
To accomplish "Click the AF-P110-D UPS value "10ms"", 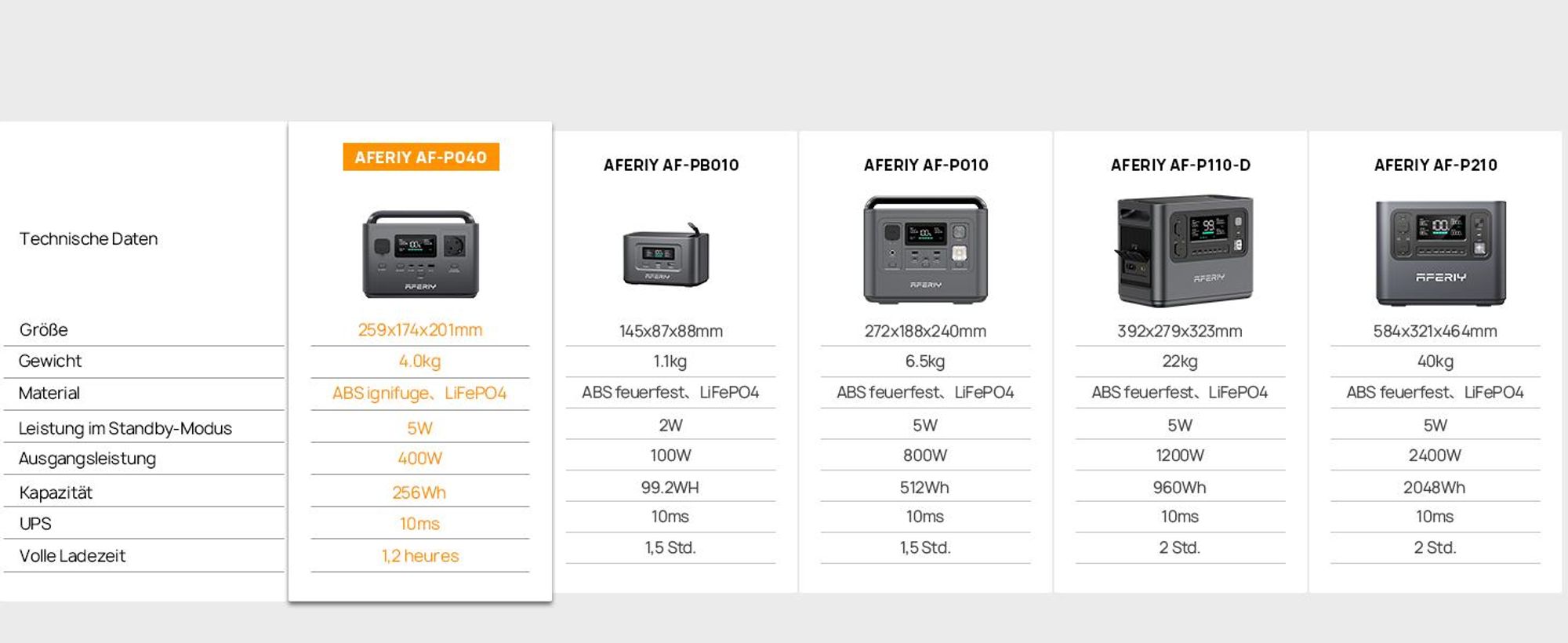I will tap(1180, 516).
